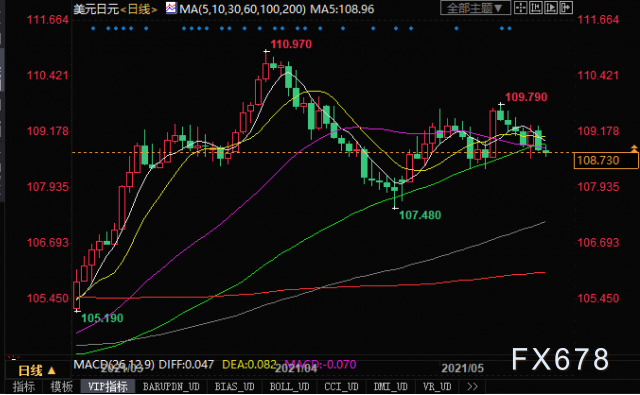Open the 全部主题 dropdown
The height and width of the screenshot is (395, 640).
[x=476, y=8]
